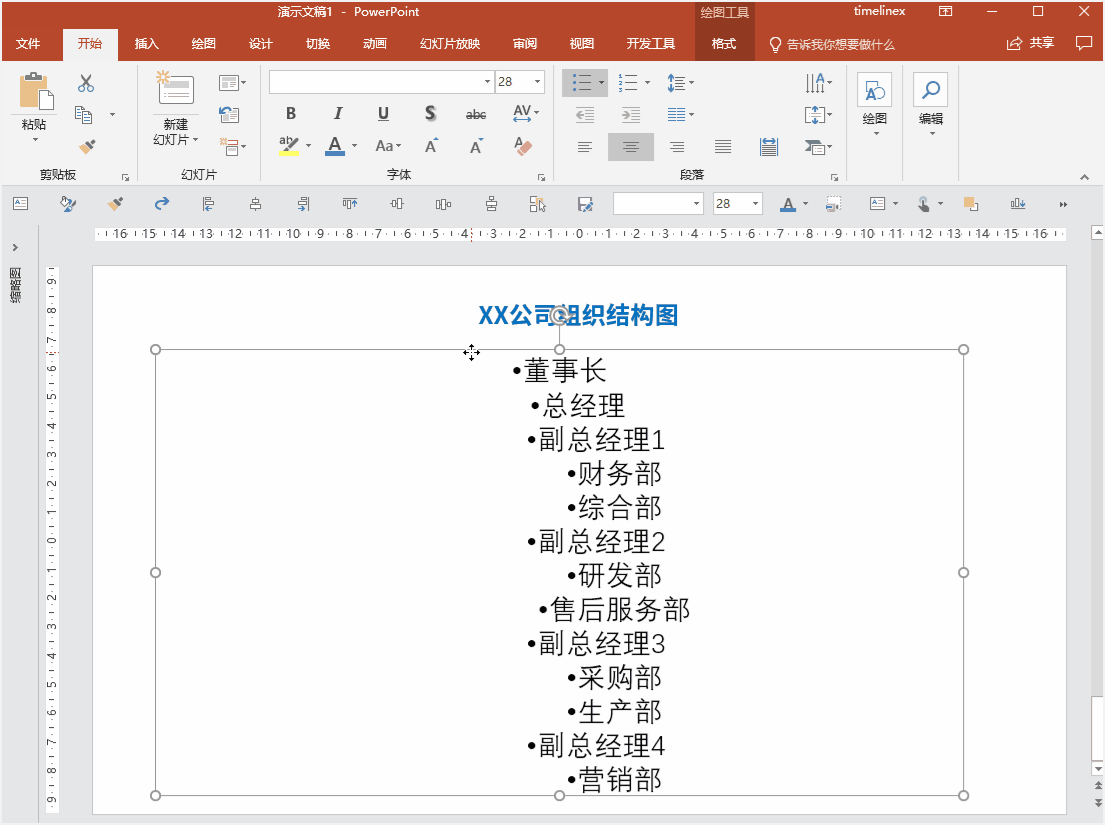Switch to the 插入 ribbon tab

click(x=146, y=44)
